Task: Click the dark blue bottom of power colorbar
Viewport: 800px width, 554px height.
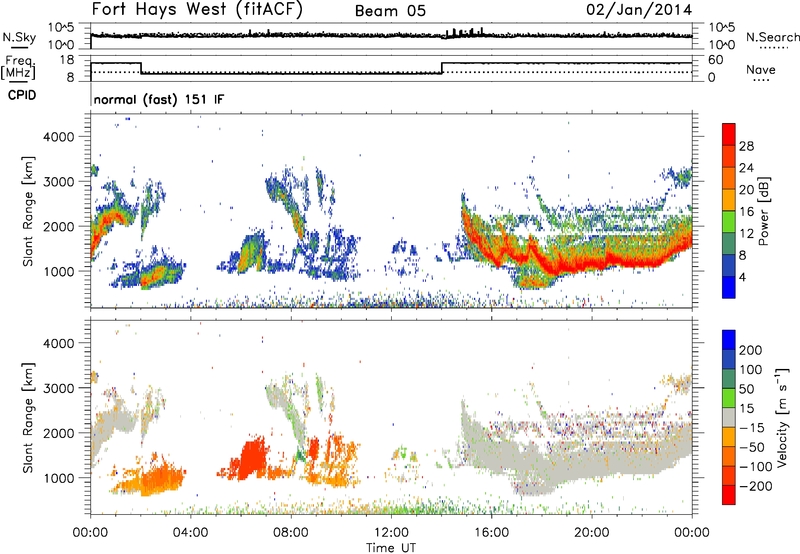Action: click(729, 287)
